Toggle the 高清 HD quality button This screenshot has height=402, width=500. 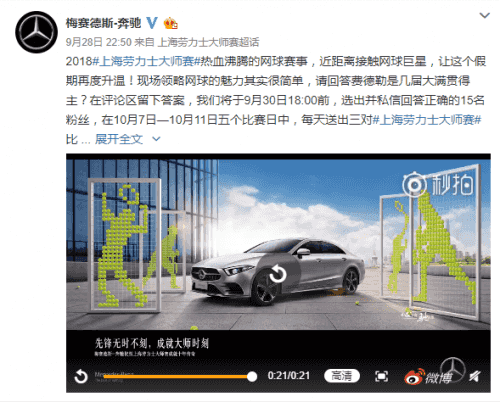(x=342, y=376)
